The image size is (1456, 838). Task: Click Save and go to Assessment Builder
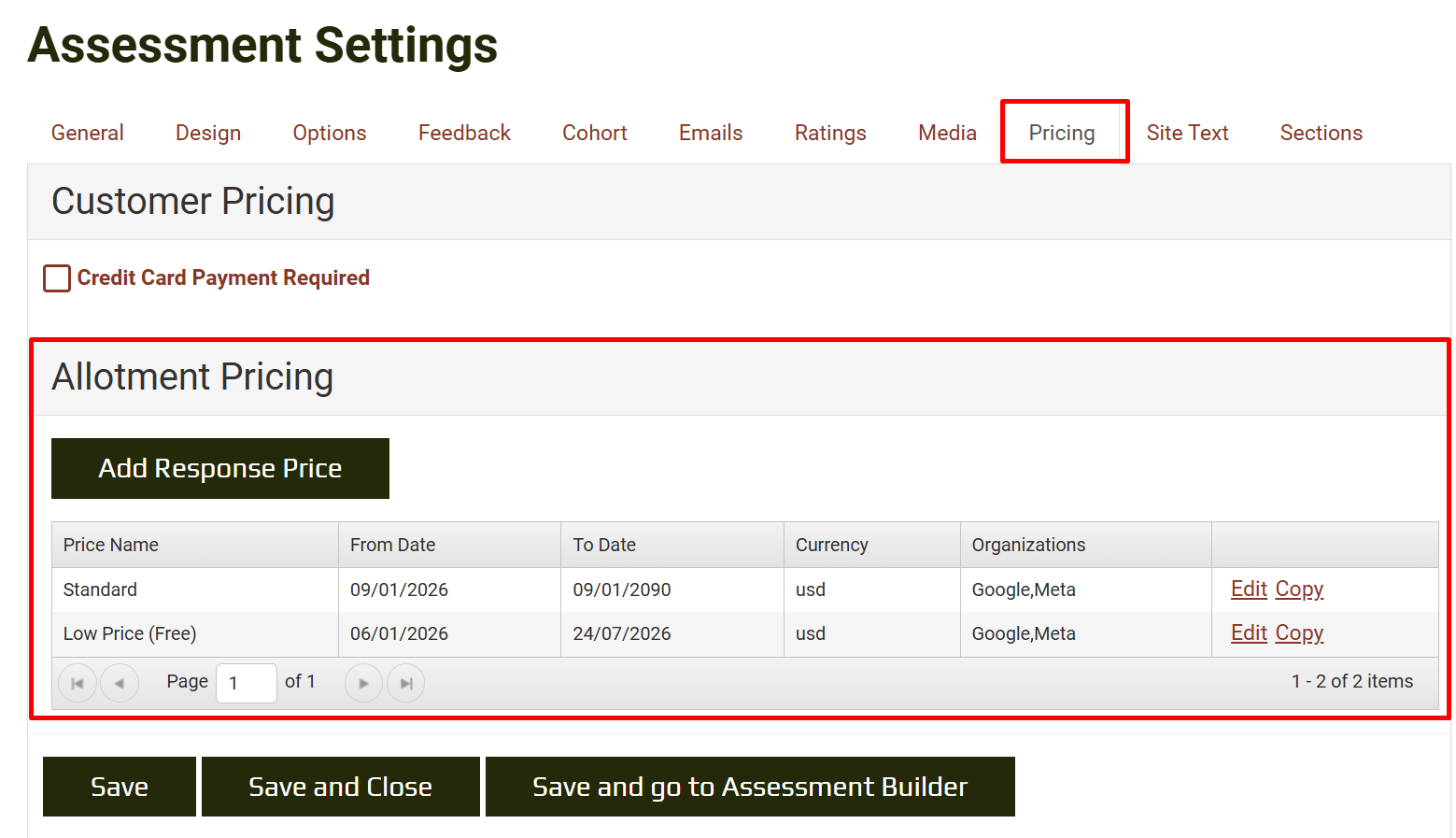pos(750,787)
